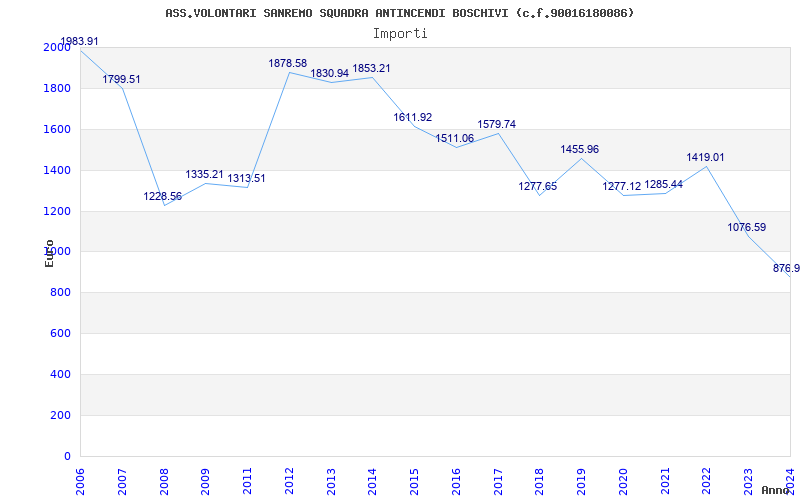The height and width of the screenshot is (500, 800).
Task: Select the 1419.01 data label
Action: point(705,157)
